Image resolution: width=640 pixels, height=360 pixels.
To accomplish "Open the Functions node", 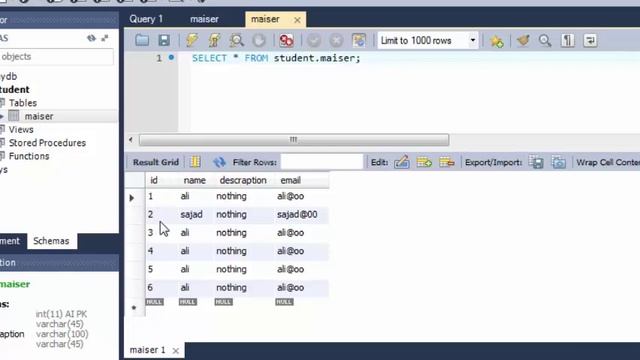I will click(29, 156).
